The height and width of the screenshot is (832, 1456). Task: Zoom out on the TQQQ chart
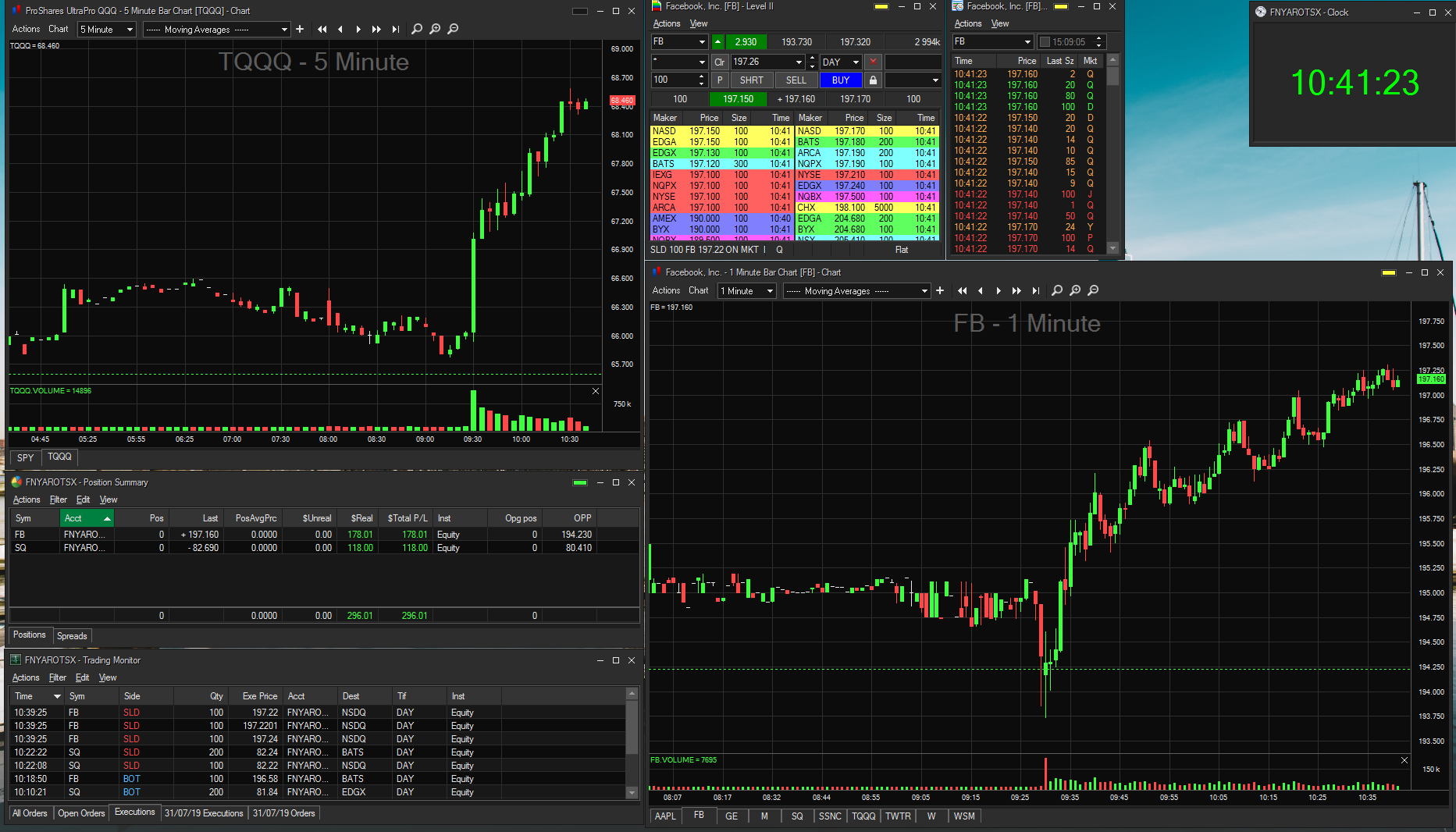pos(453,29)
